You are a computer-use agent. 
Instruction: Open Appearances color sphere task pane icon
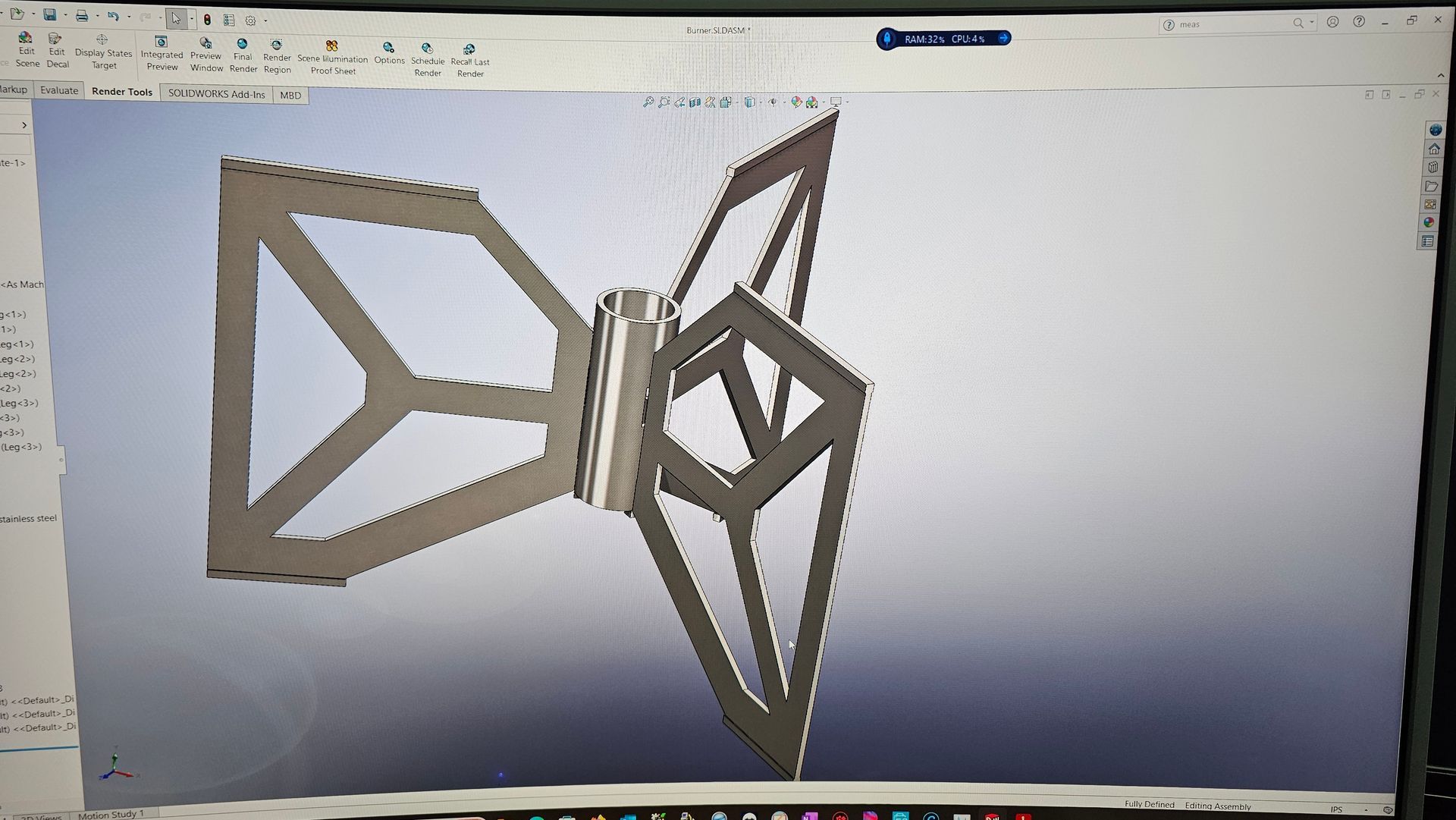tap(1429, 222)
